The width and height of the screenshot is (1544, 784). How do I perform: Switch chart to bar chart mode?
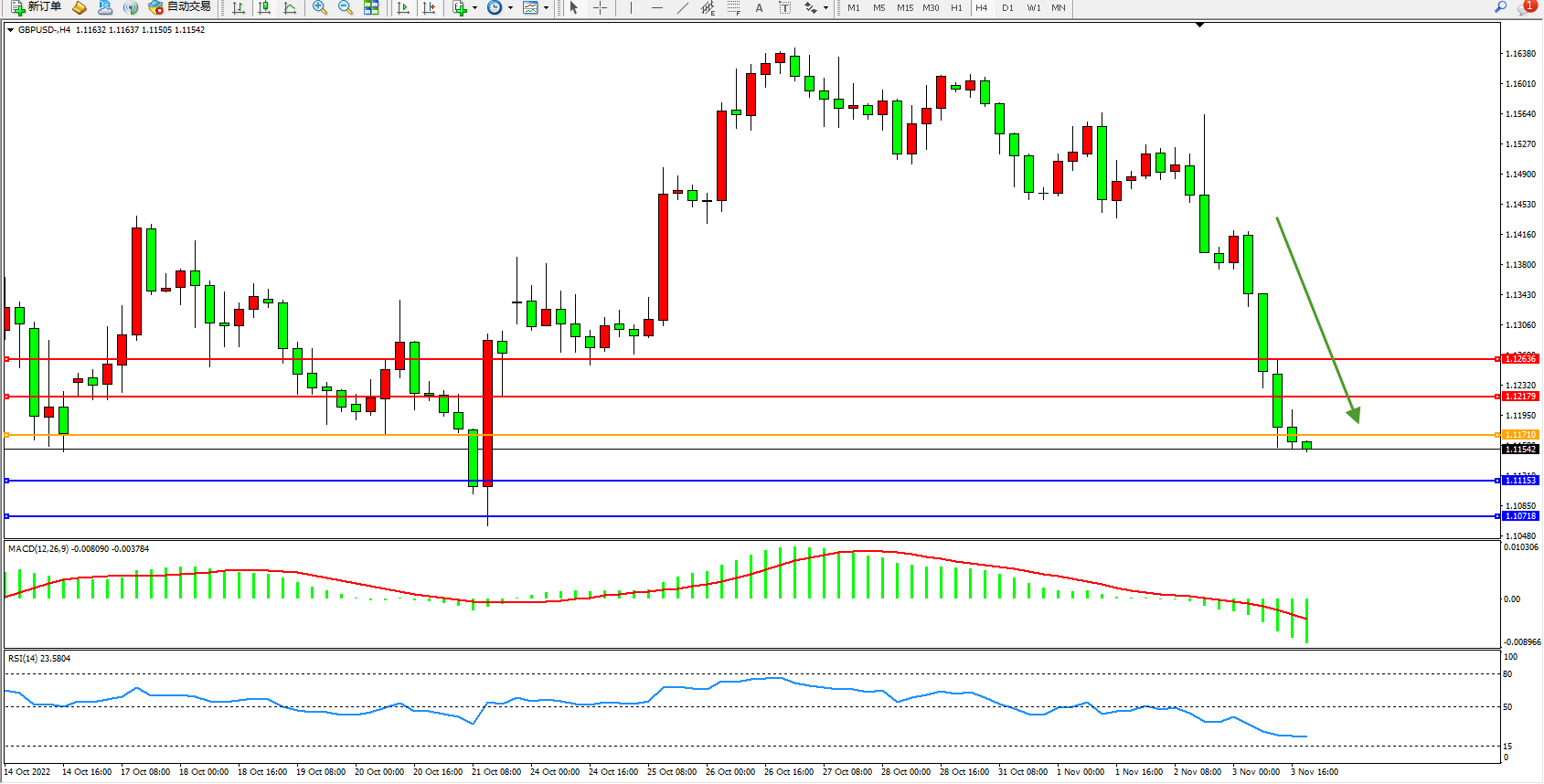[239, 7]
